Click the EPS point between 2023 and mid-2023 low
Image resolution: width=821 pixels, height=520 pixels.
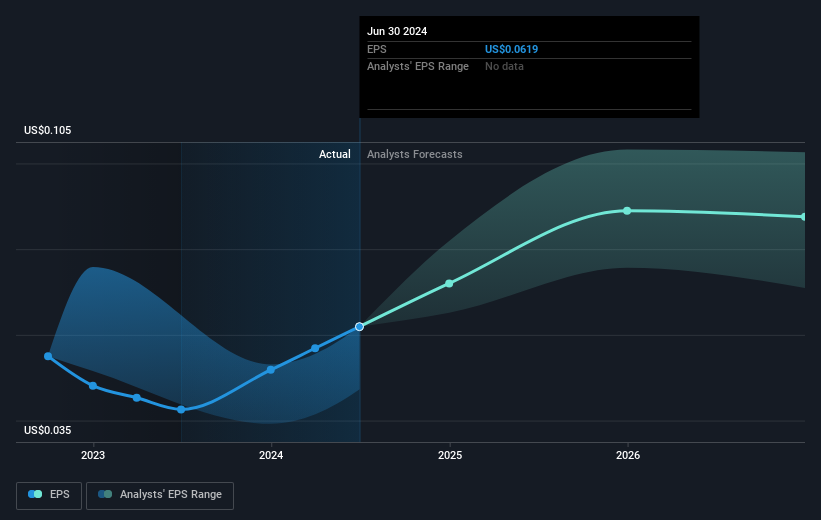(x=137, y=398)
